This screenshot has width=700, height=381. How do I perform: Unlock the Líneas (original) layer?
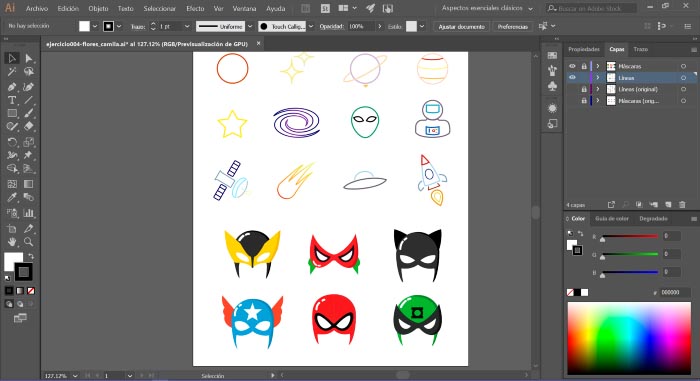583,89
